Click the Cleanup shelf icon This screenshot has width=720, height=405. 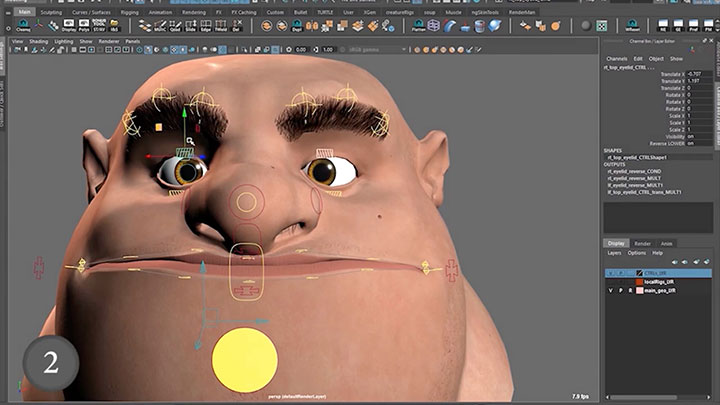[23, 25]
